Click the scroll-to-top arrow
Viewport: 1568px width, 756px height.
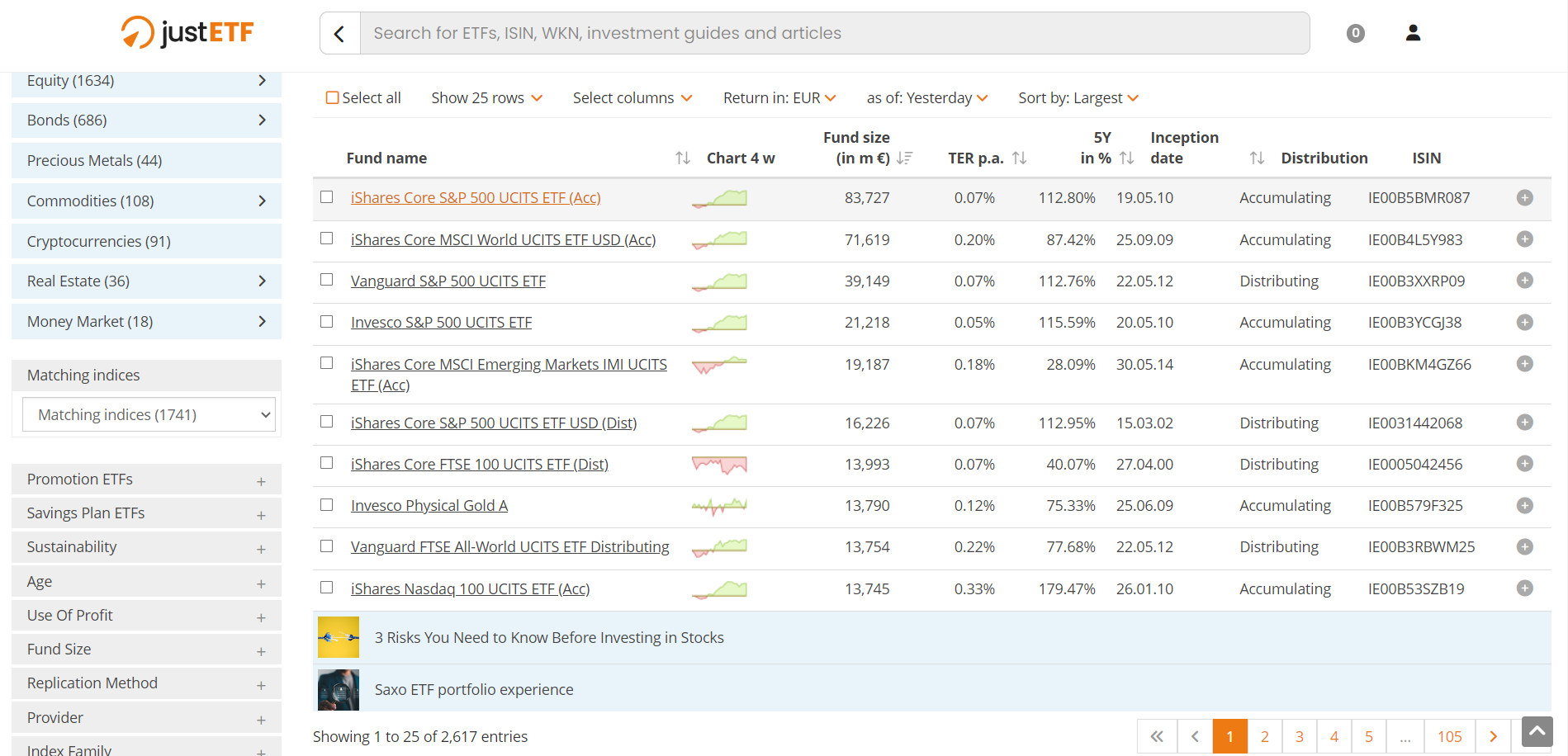click(x=1537, y=731)
